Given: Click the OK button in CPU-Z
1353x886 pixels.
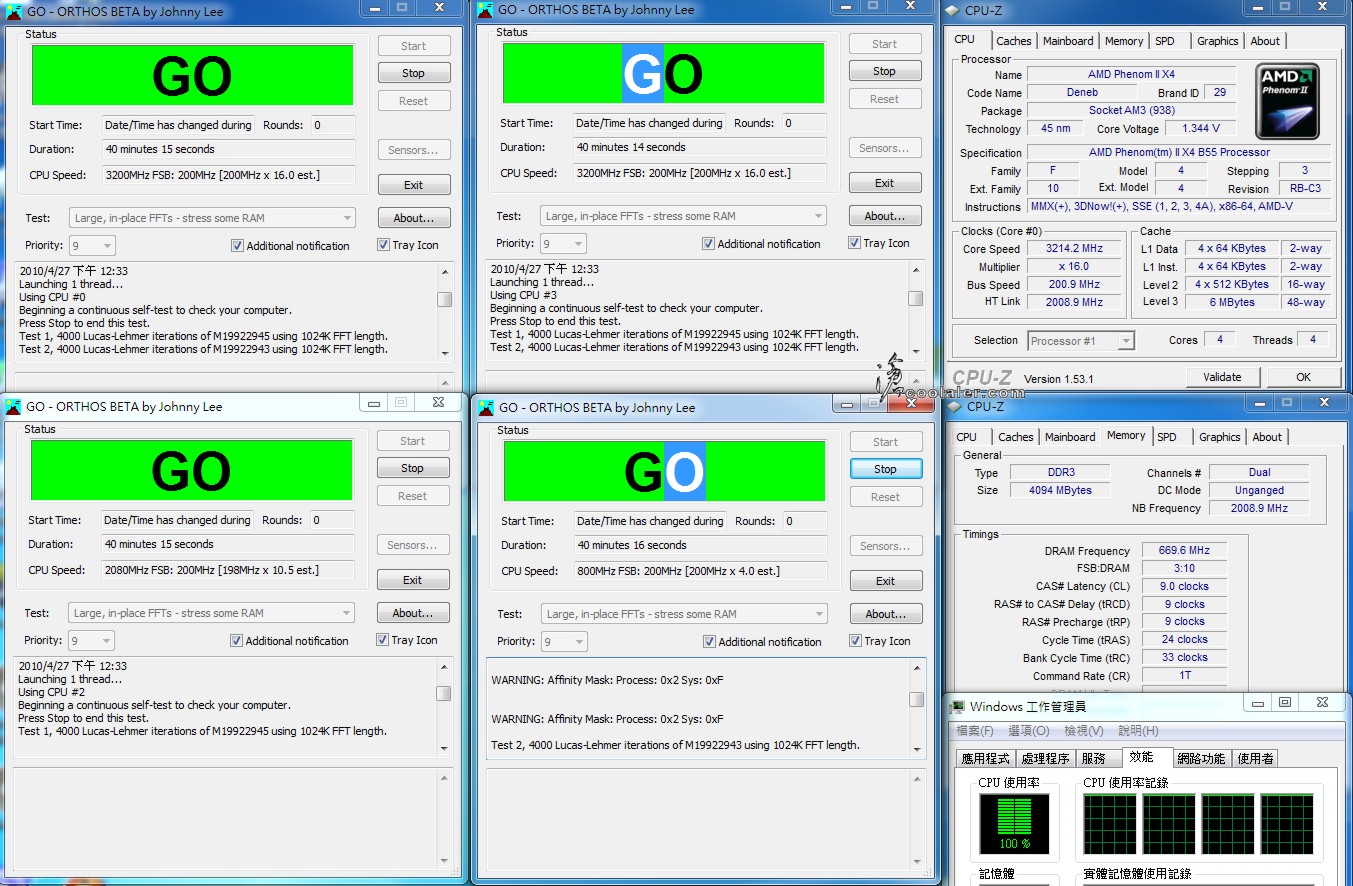Looking at the screenshot, I should pyautogui.click(x=1303, y=377).
